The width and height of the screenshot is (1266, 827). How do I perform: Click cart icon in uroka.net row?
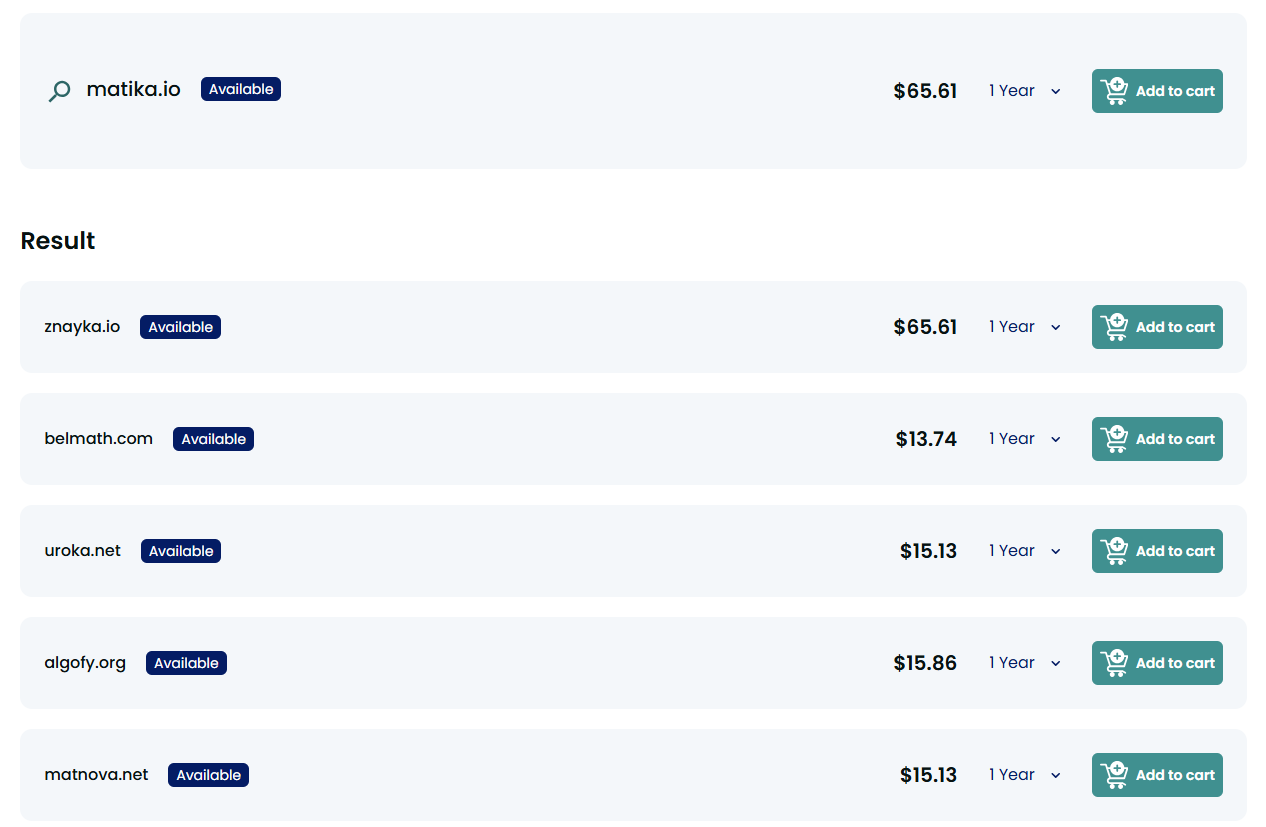[x=1114, y=551]
